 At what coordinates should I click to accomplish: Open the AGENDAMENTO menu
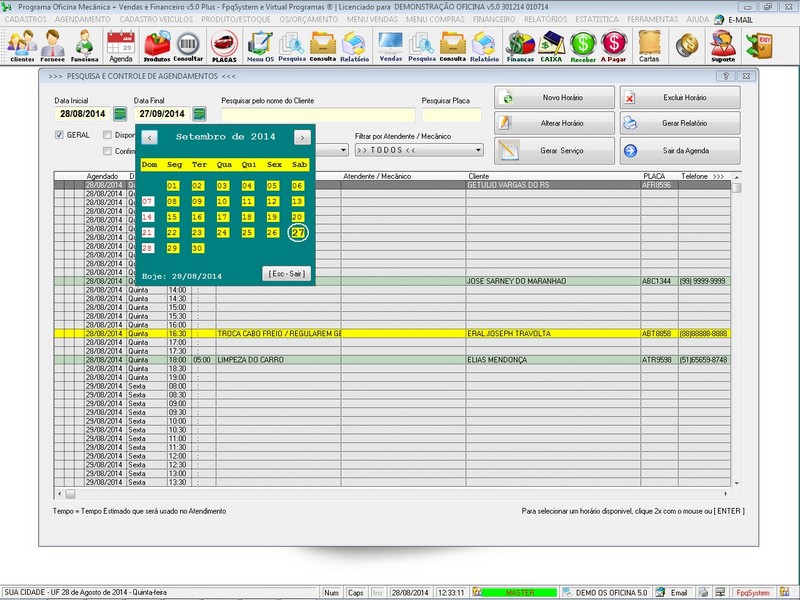pyautogui.click(x=83, y=19)
